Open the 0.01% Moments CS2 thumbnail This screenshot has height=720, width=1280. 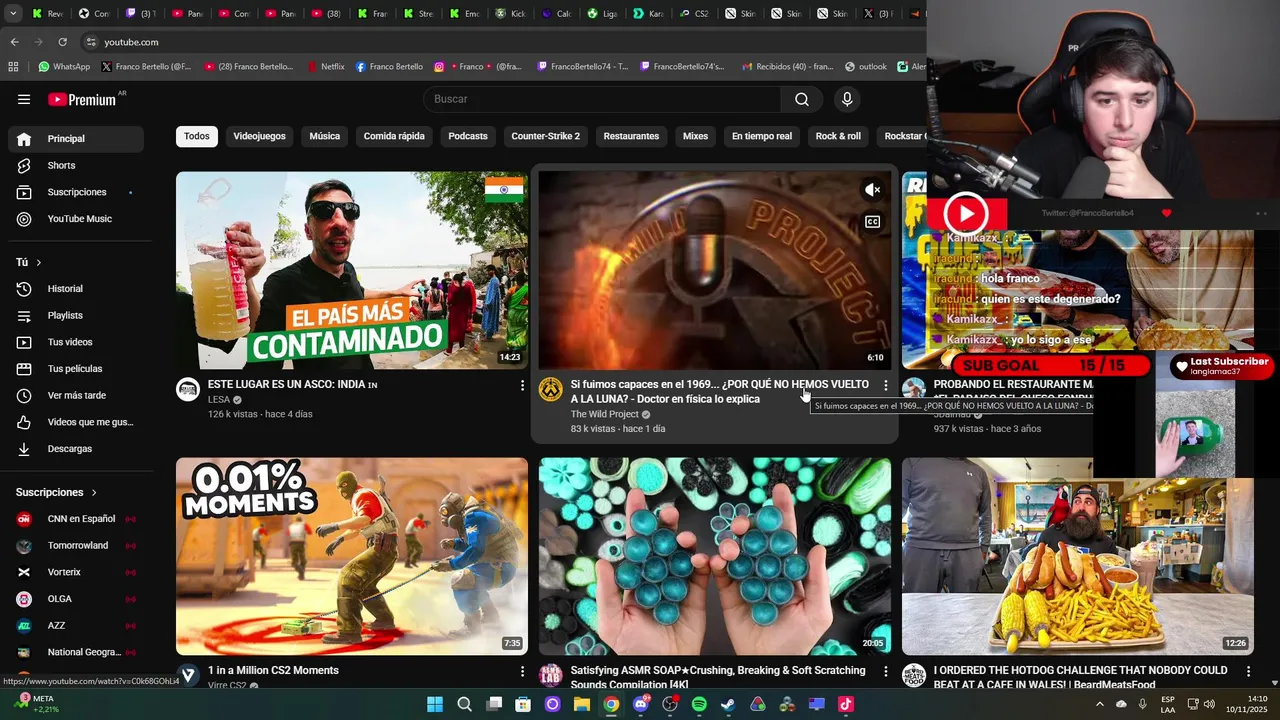352,557
